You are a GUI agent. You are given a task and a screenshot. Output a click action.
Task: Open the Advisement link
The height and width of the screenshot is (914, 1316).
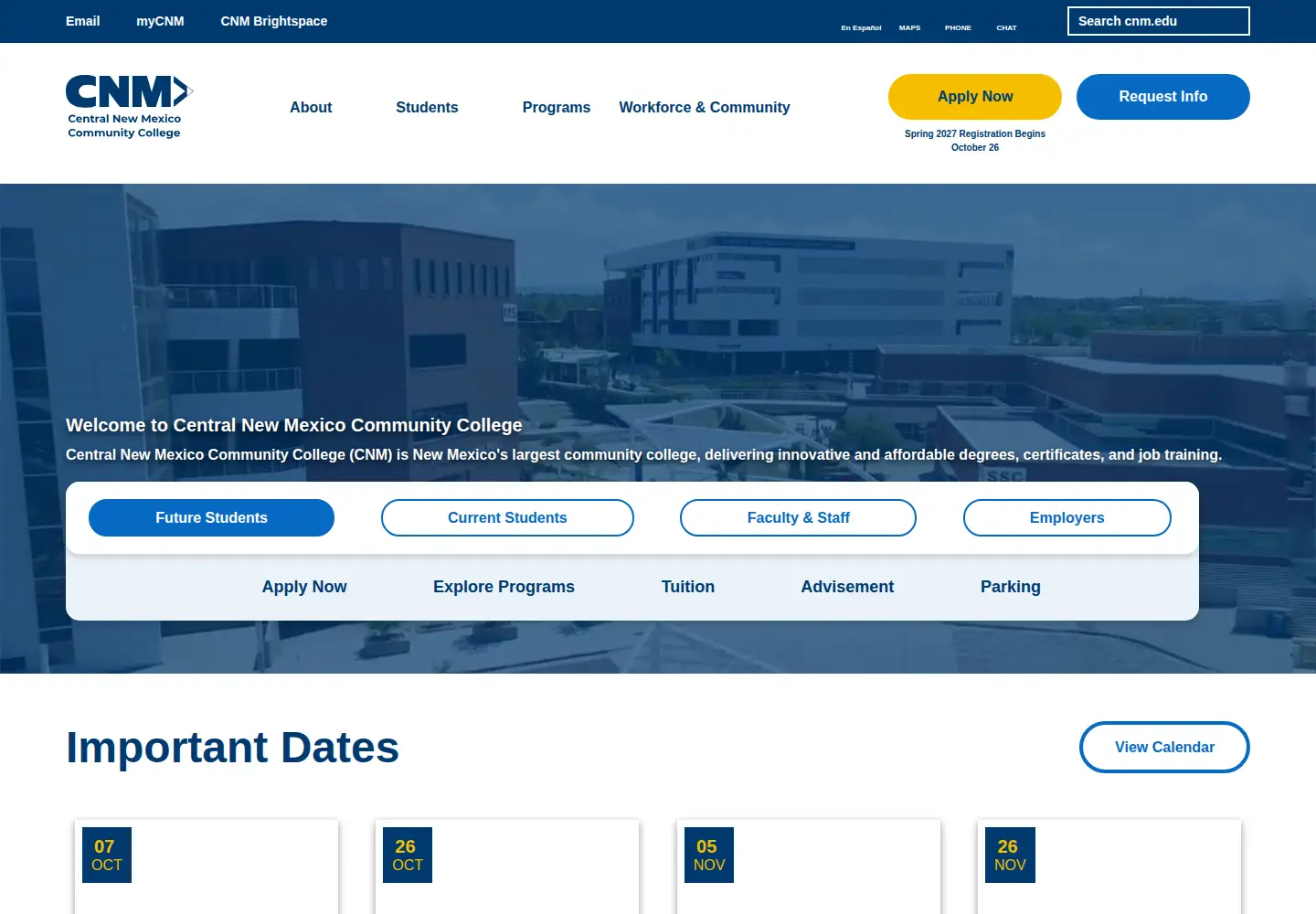(x=847, y=587)
